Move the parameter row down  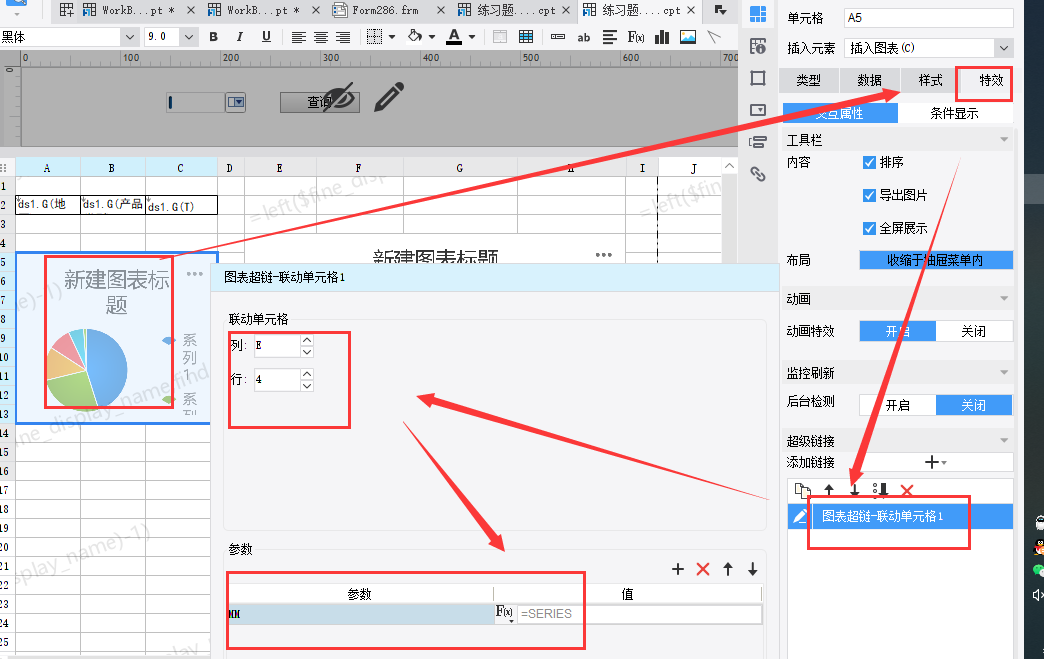pos(752,569)
